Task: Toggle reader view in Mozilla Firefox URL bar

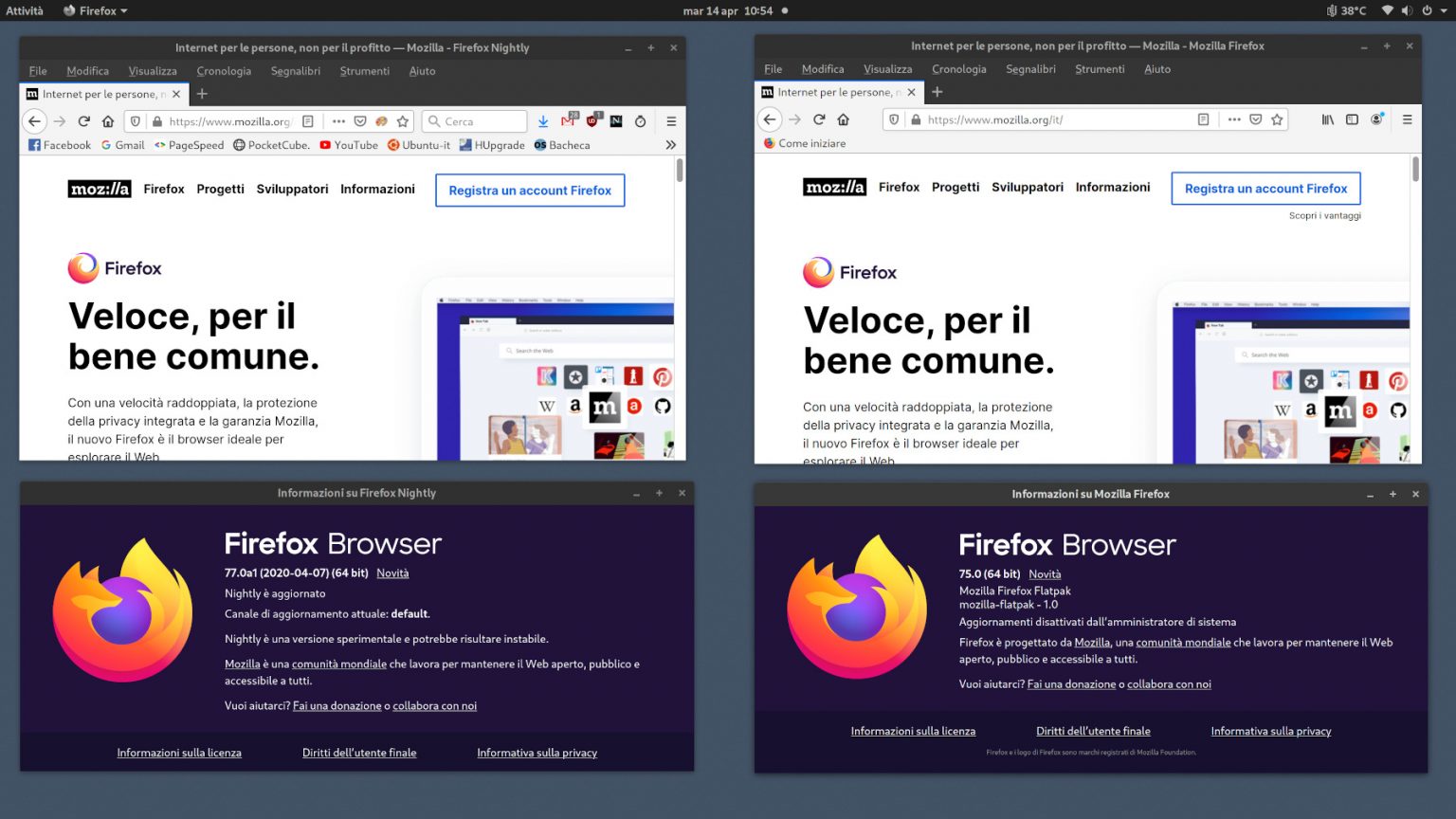Action: [x=1203, y=119]
